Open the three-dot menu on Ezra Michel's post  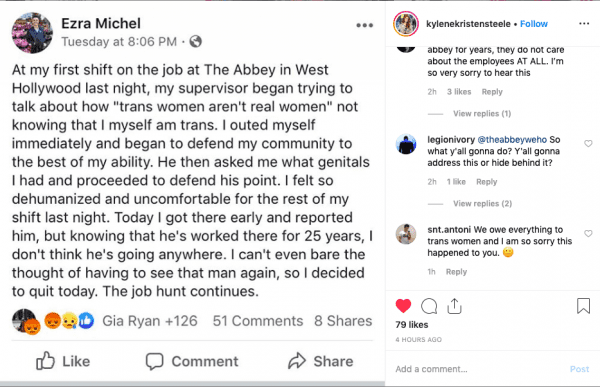364,25
